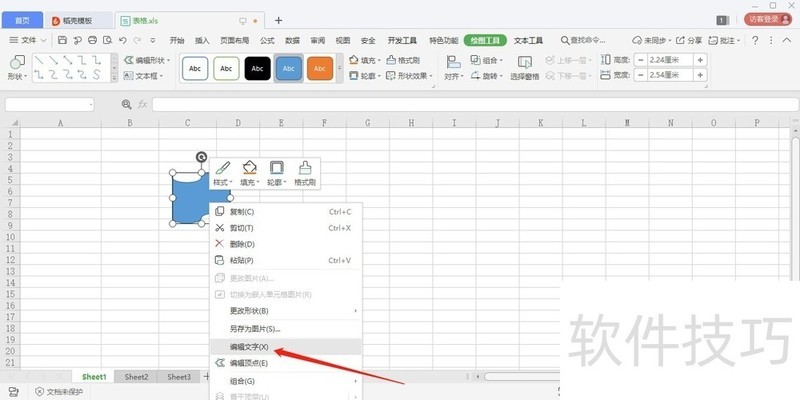Open the help question mark icon

[755, 40]
